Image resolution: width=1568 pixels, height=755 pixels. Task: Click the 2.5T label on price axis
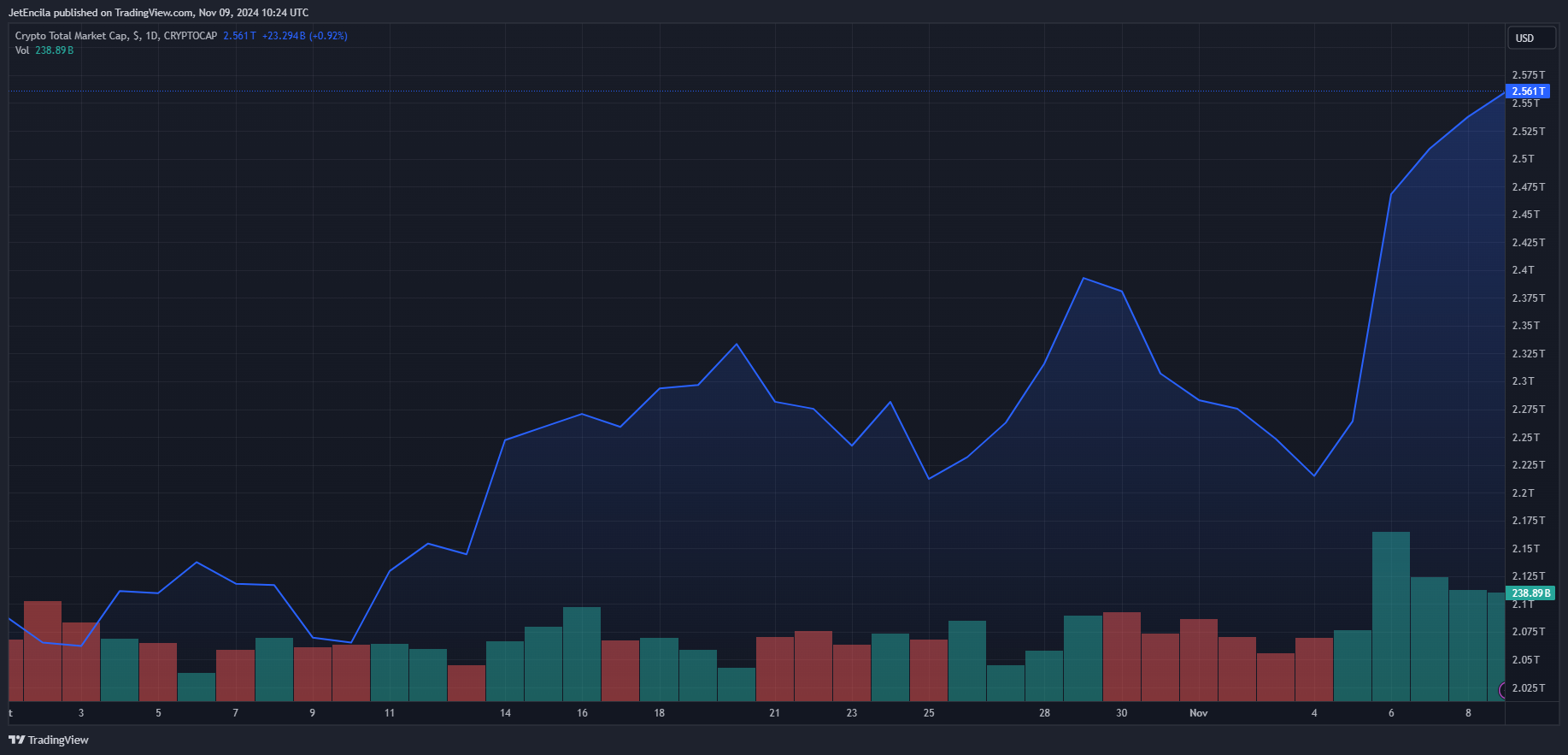point(1523,159)
